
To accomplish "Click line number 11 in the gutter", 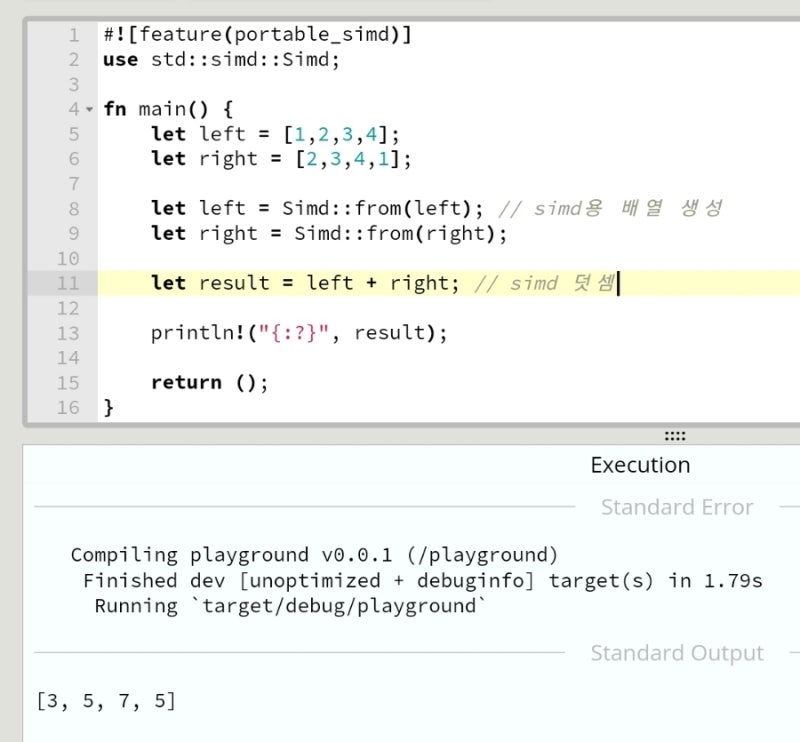I will coord(67,283).
